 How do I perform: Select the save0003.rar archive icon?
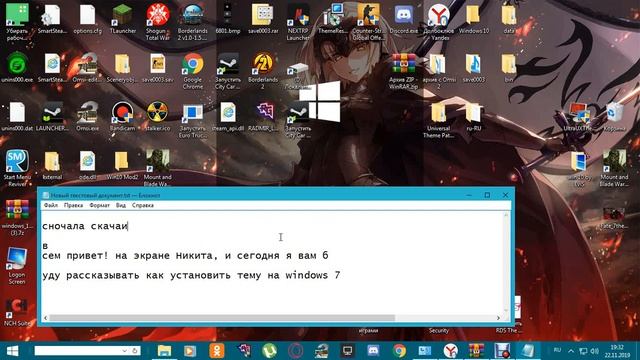click(263, 19)
